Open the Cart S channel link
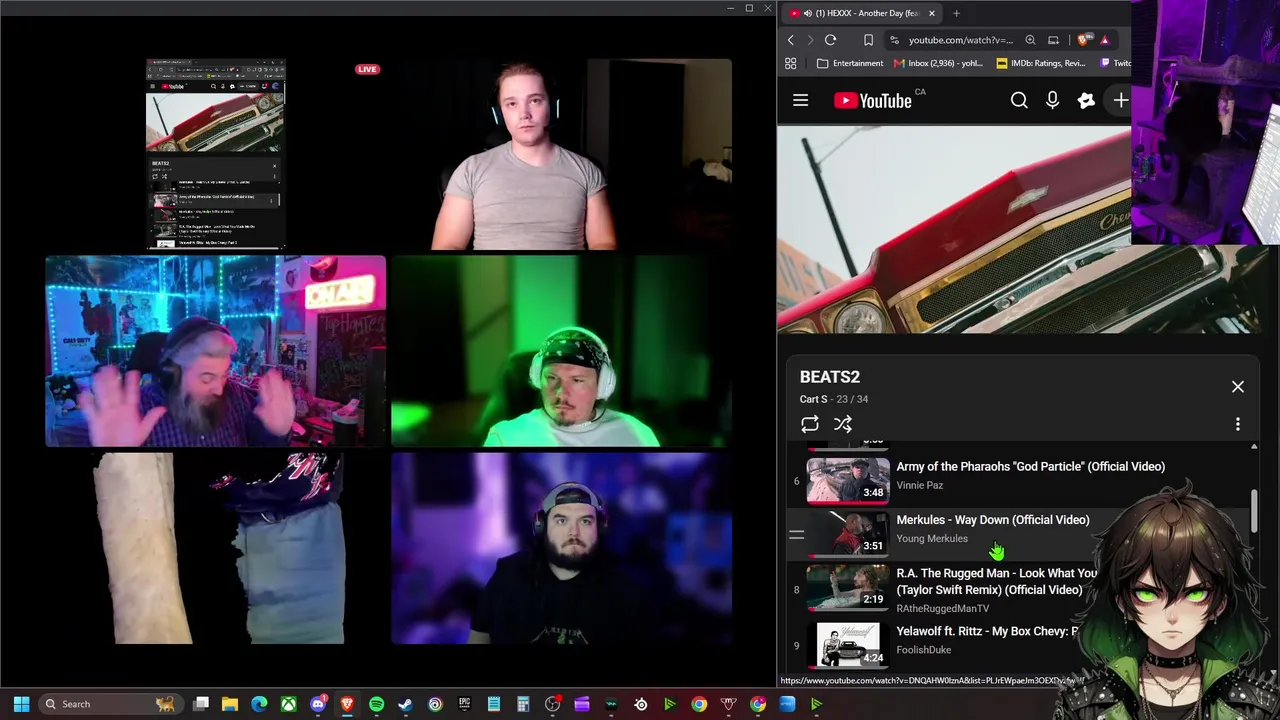This screenshot has height=720, width=1280. pos(813,399)
